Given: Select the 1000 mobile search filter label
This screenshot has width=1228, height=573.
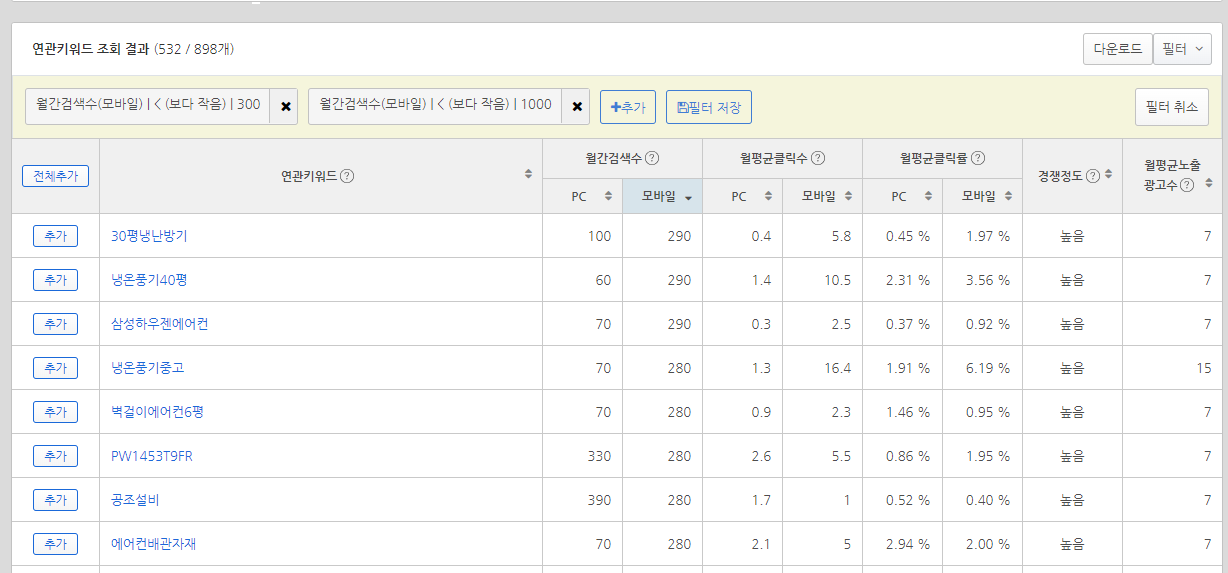Looking at the screenshot, I should pos(435,106).
